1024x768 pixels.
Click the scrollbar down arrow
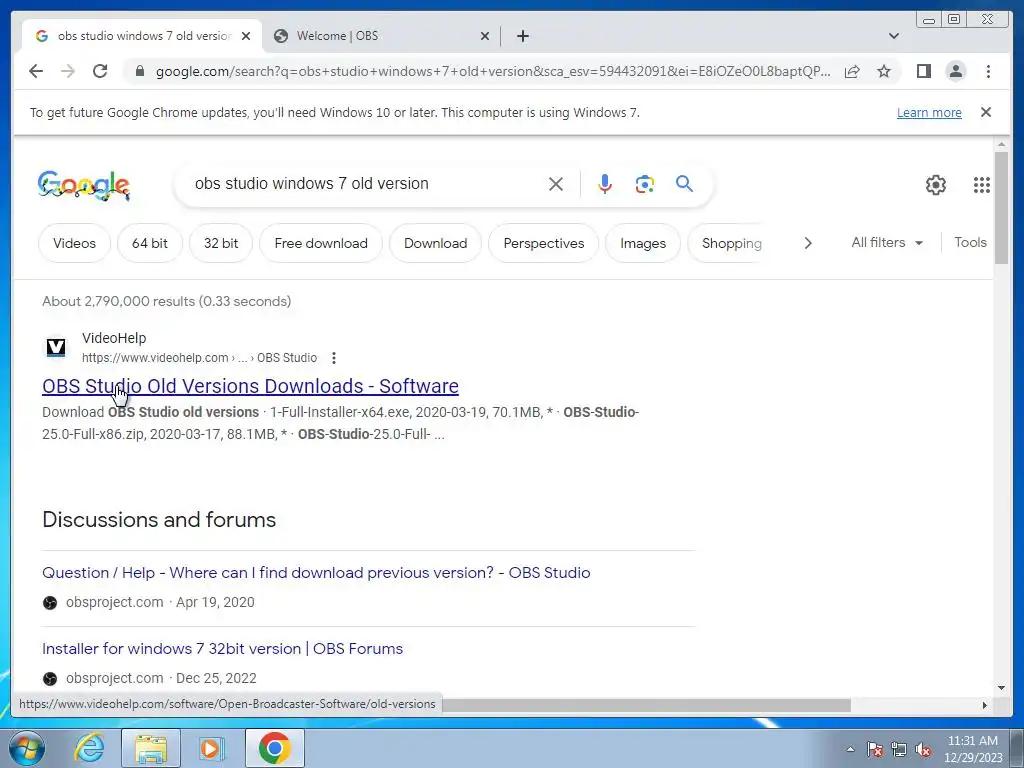pyautogui.click(x=1002, y=688)
